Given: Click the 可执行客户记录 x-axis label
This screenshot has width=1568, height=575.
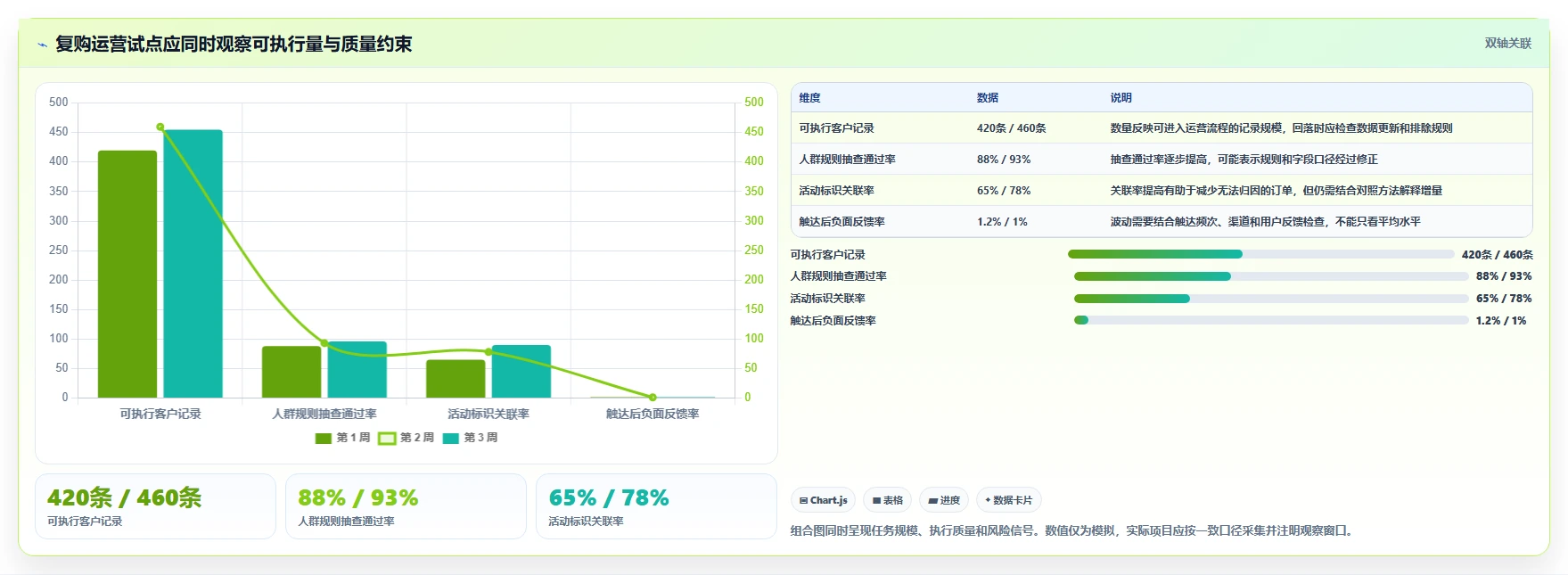Looking at the screenshot, I should (x=160, y=415).
